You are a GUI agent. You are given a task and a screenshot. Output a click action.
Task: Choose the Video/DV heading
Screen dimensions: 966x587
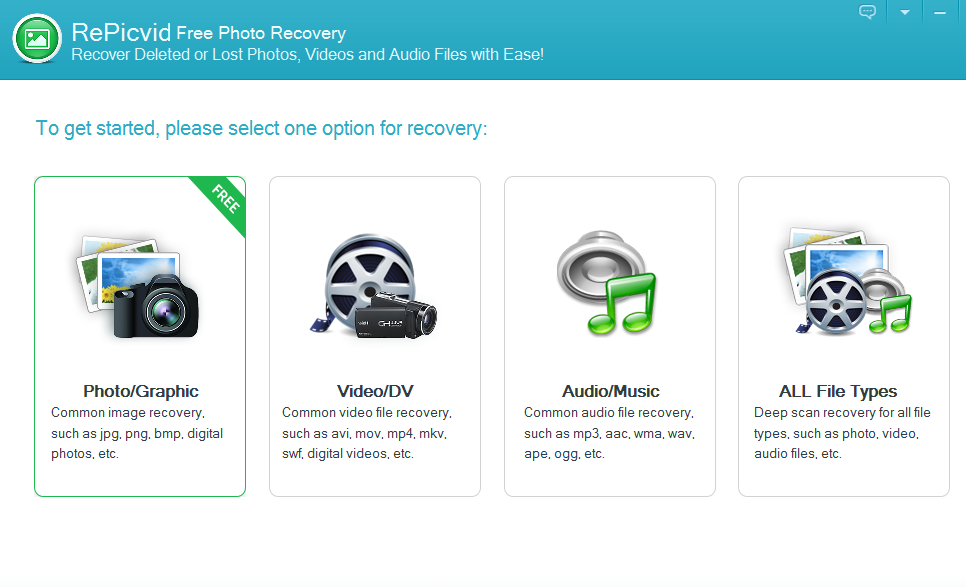point(375,391)
